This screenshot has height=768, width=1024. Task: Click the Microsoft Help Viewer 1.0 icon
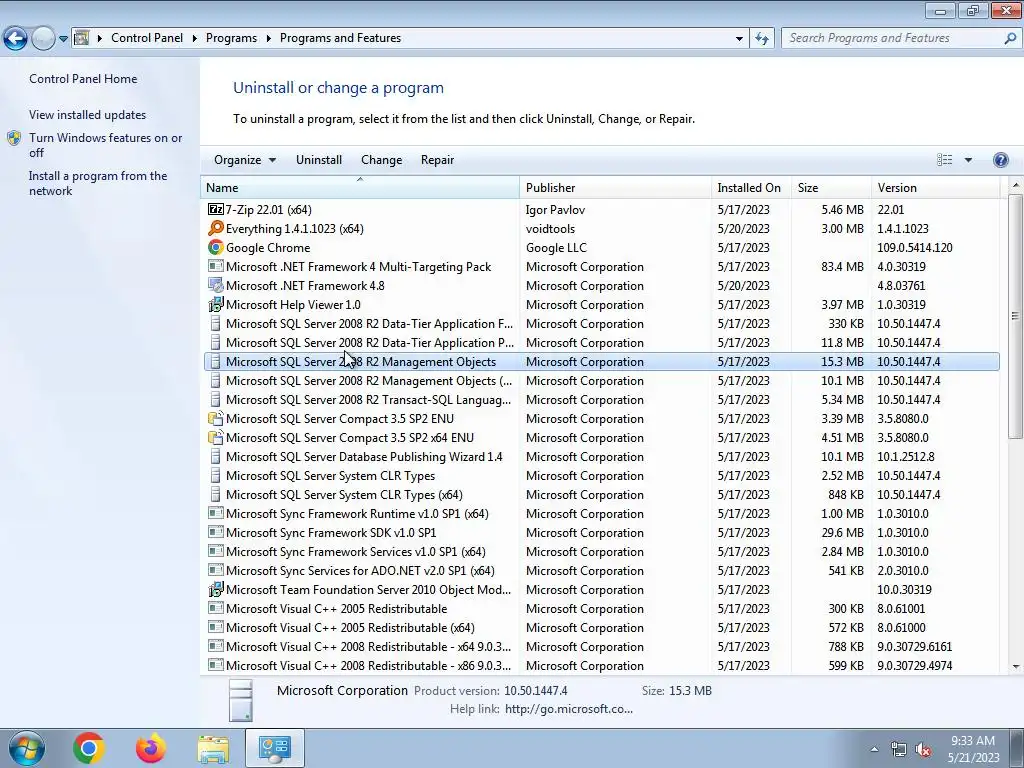click(x=216, y=304)
